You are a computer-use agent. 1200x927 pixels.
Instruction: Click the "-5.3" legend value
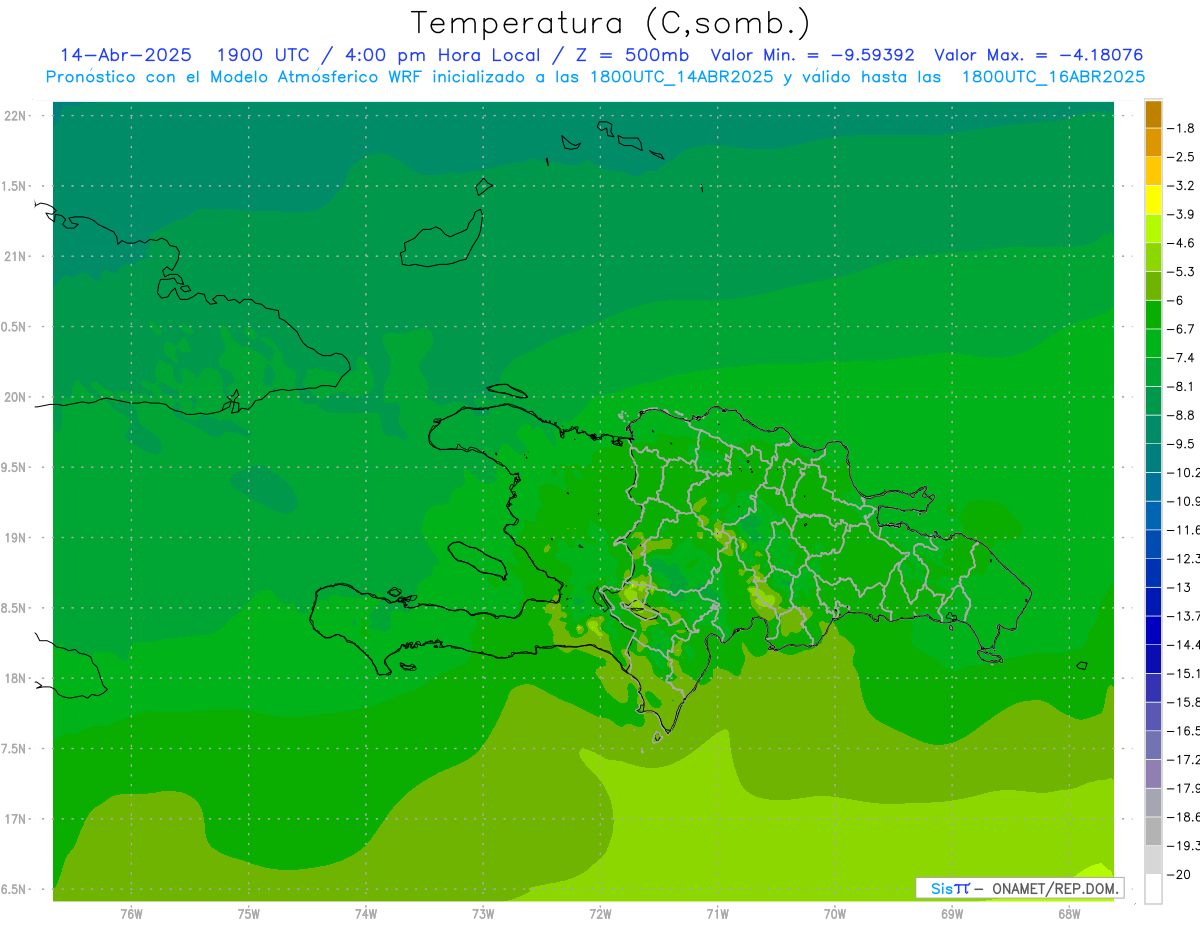tap(1181, 271)
